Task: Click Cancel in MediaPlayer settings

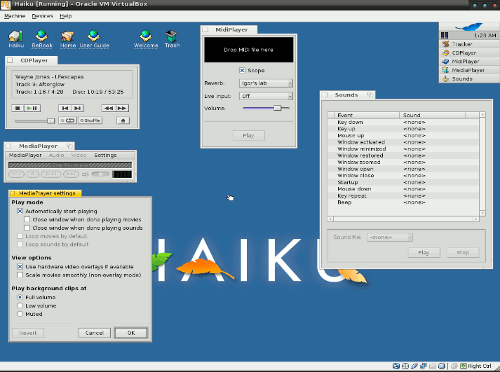Action: click(x=94, y=333)
